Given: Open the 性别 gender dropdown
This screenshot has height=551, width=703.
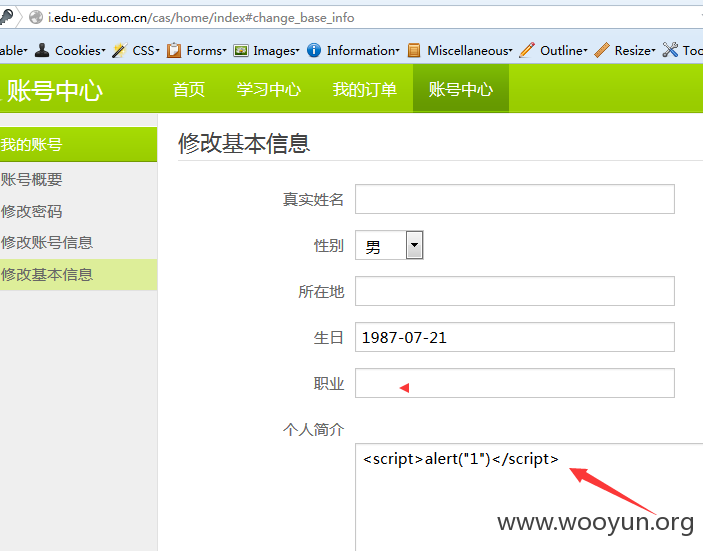Looking at the screenshot, I should coord(389,245).
